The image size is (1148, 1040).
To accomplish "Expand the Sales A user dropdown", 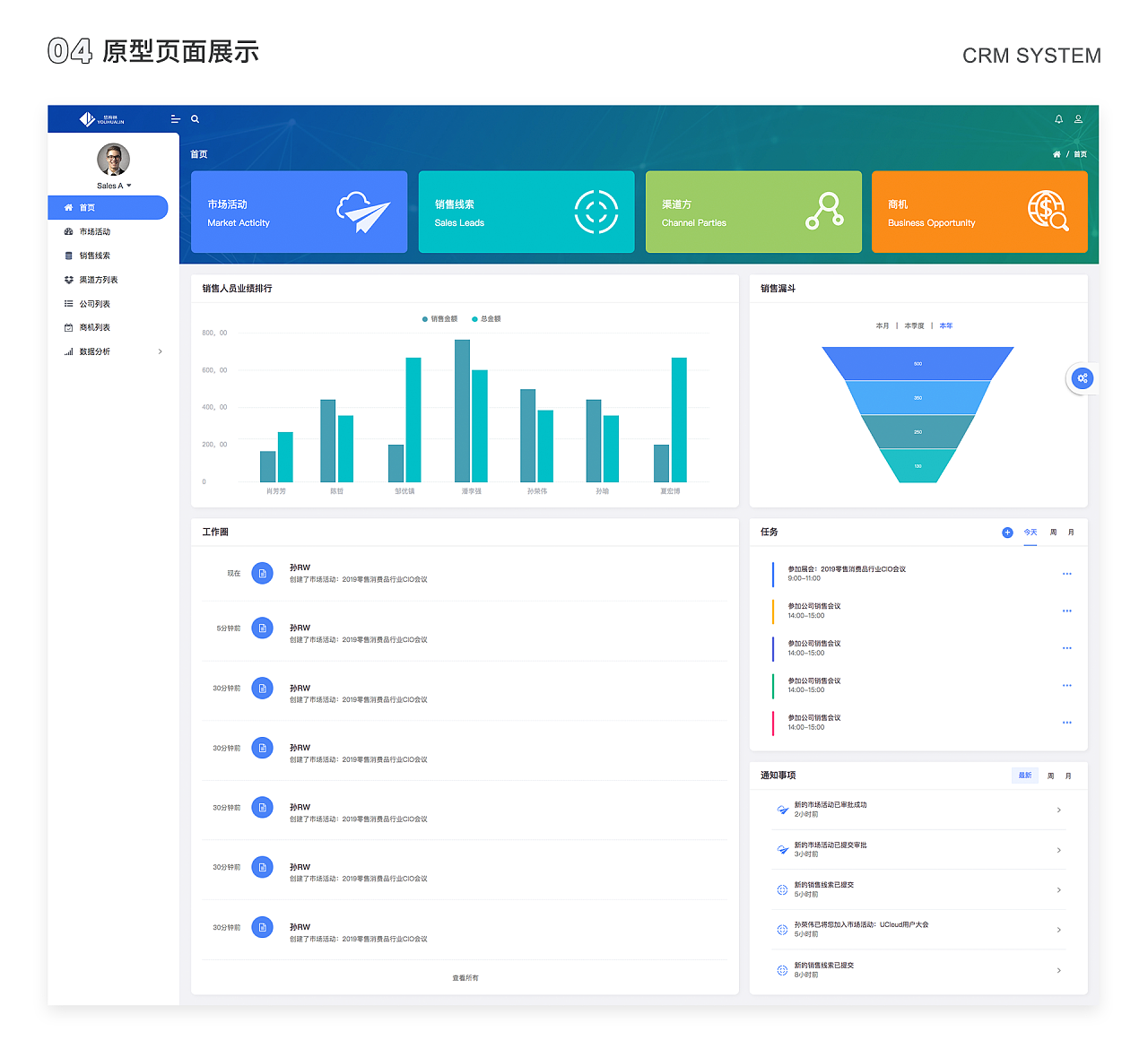I will coord(114,186).
